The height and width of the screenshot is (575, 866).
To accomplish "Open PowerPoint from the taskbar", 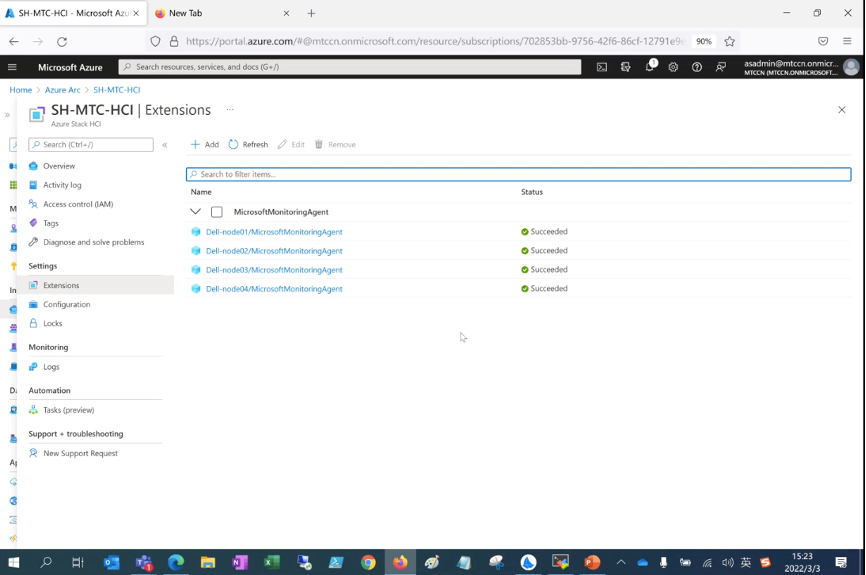I will pyautogui.click(x=592, y=562).
